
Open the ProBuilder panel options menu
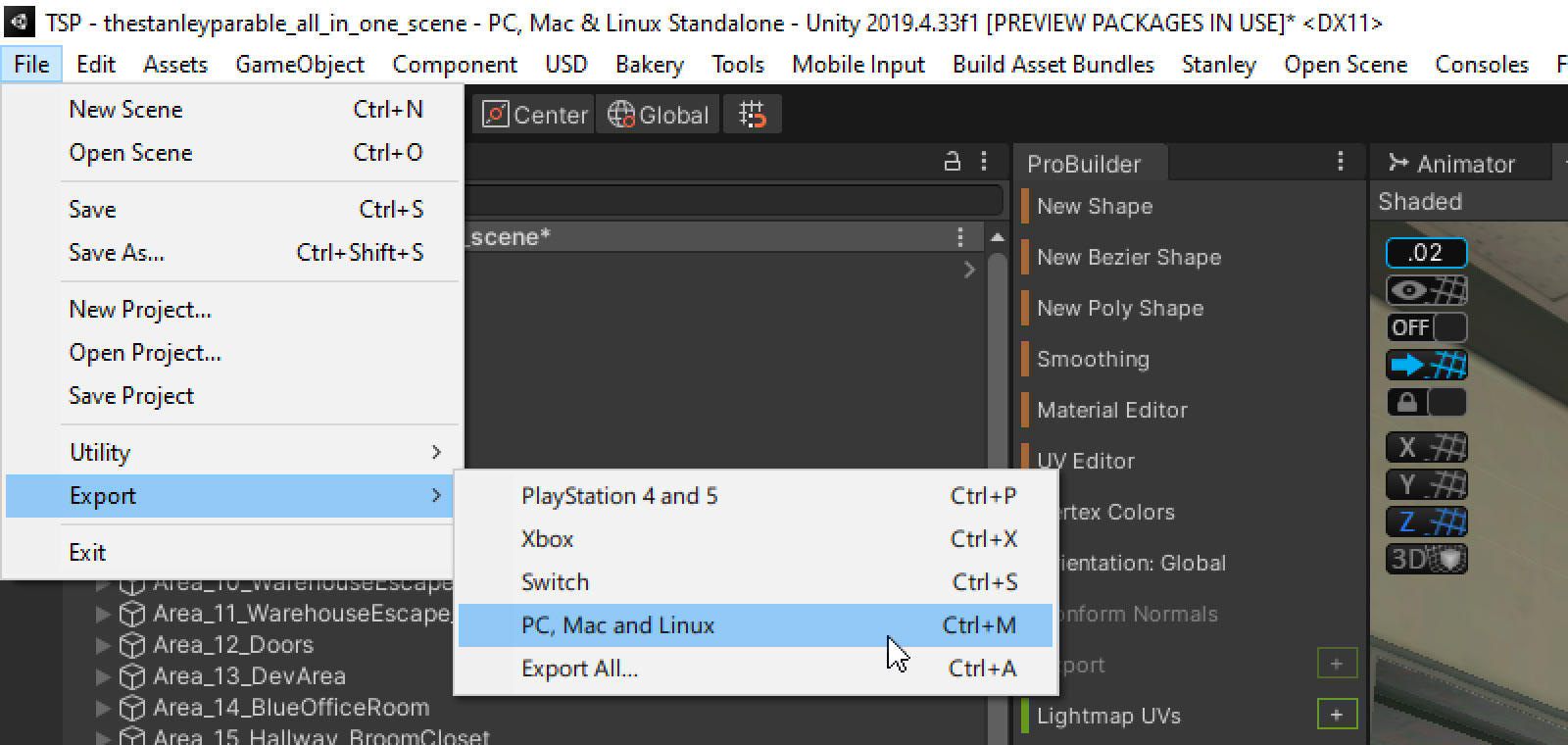[1341, 162]
